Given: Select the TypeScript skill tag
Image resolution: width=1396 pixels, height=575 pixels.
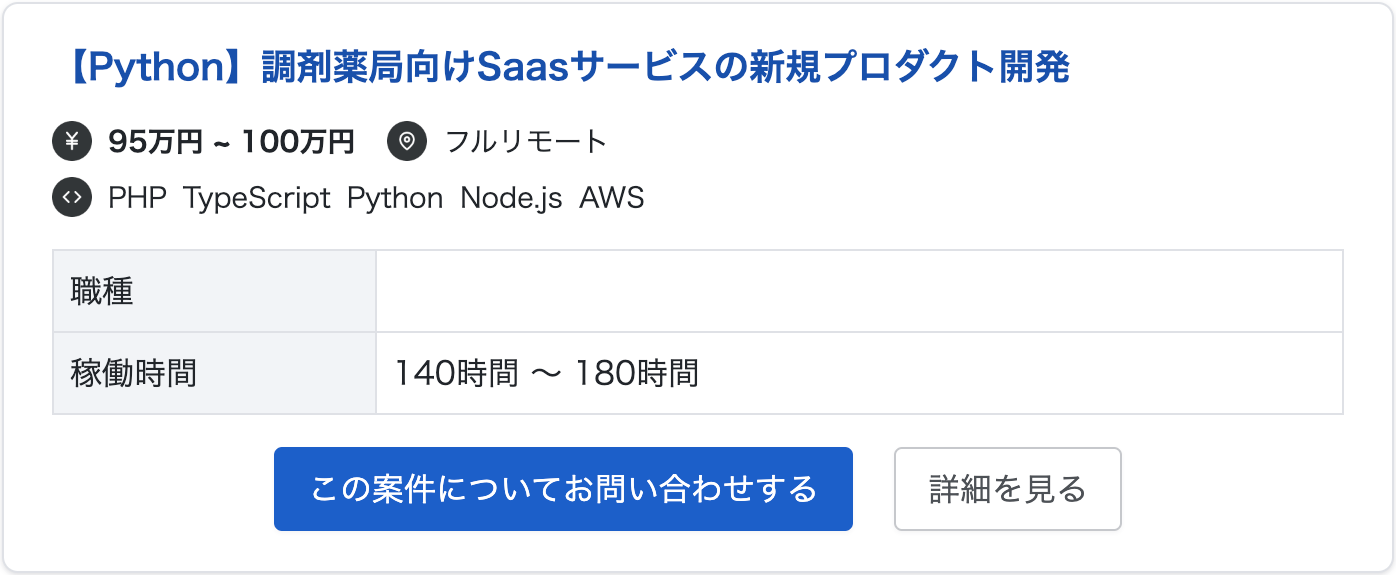Looking at the screenshot, I should pos(257,198).
